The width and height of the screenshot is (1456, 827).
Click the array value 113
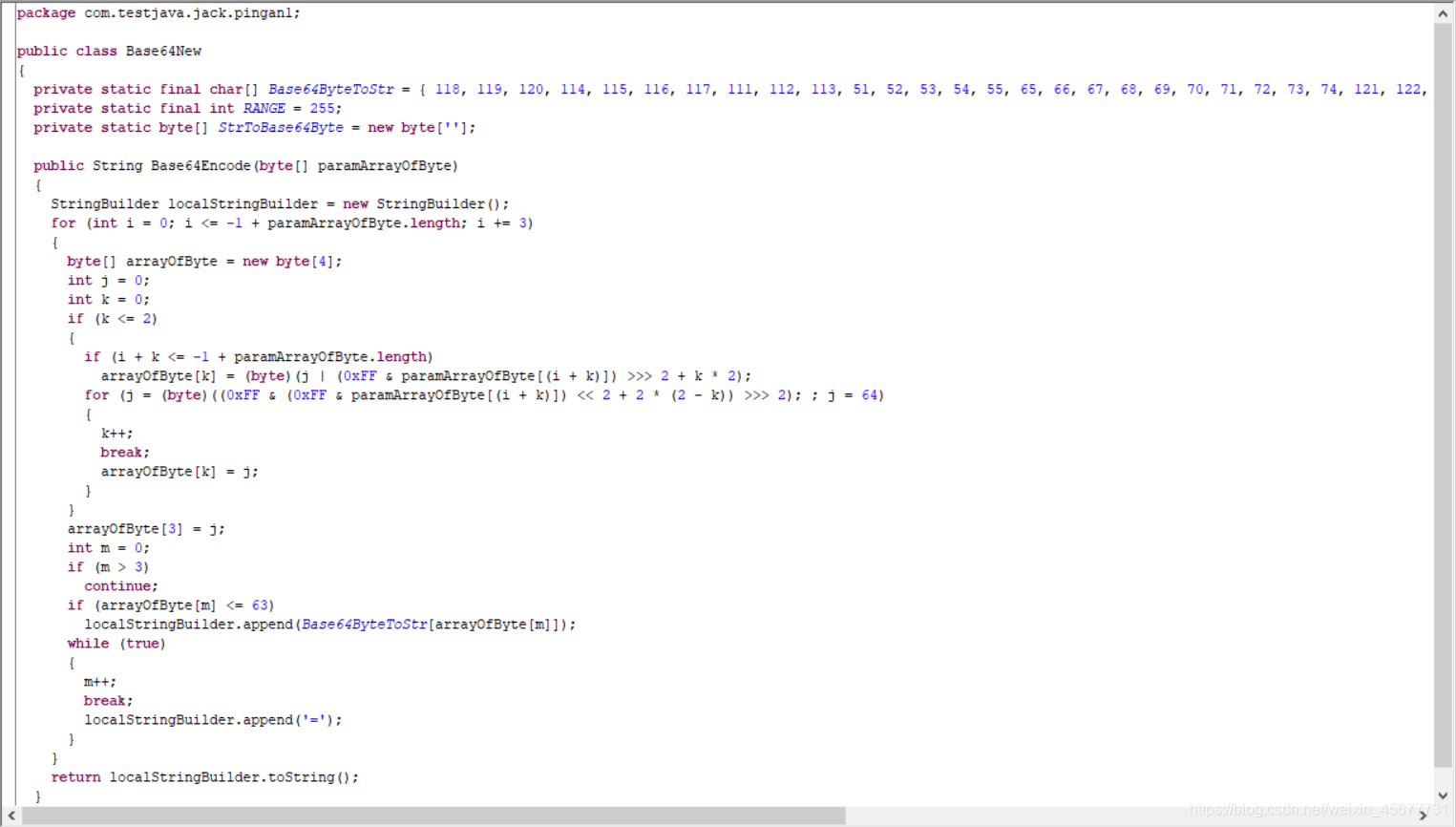823,90
